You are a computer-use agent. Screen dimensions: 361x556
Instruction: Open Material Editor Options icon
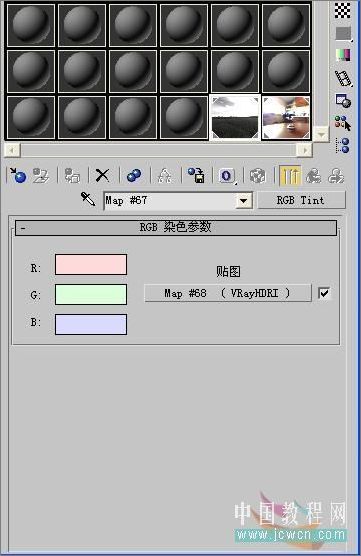(x=343, y=101)
